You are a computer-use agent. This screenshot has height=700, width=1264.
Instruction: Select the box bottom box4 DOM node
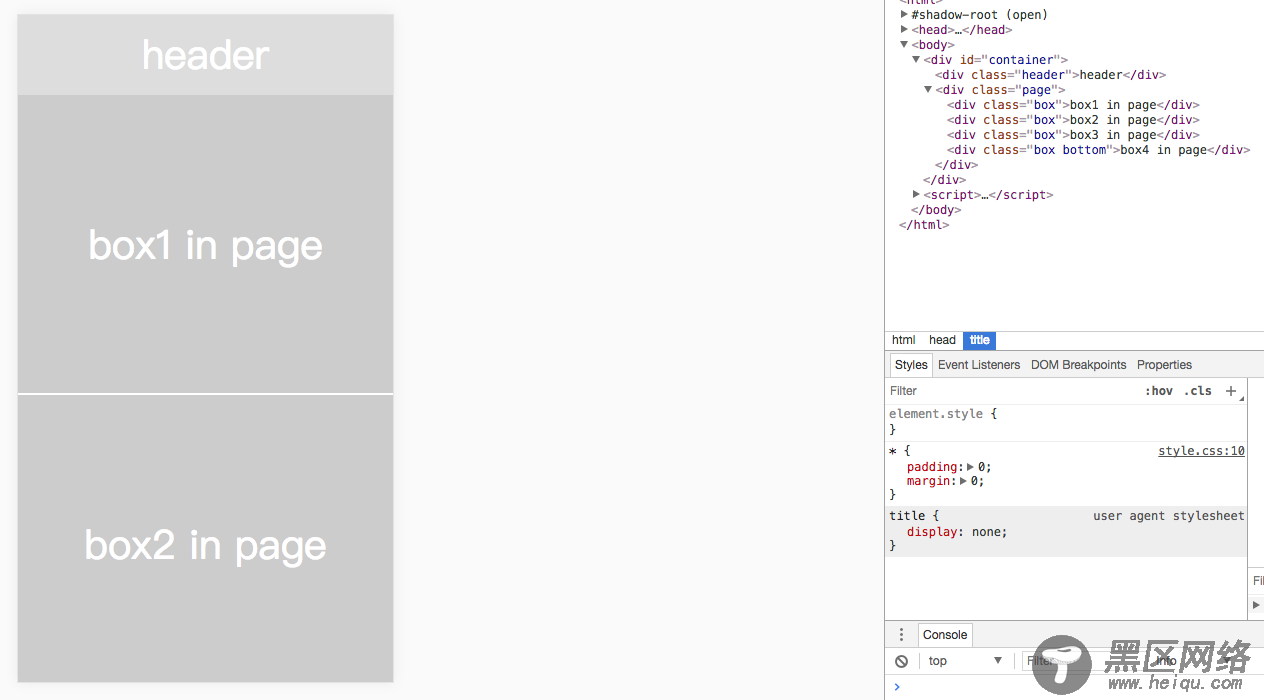1098,150
